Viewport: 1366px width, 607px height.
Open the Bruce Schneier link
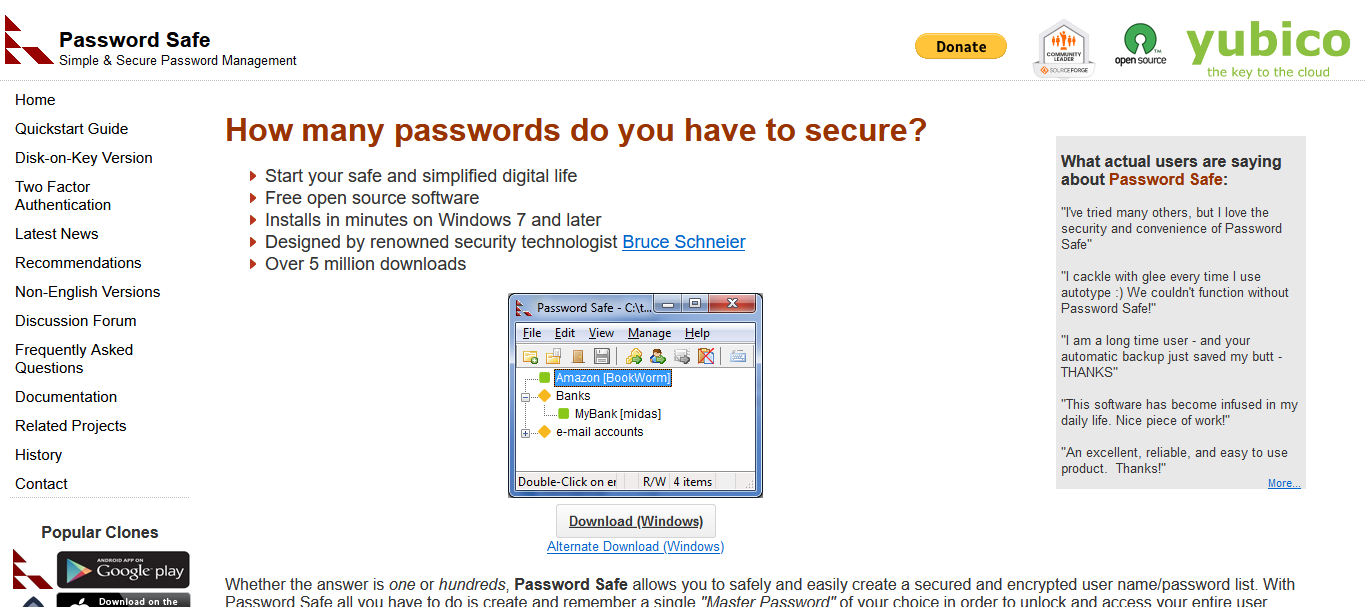tap(683, 241)
